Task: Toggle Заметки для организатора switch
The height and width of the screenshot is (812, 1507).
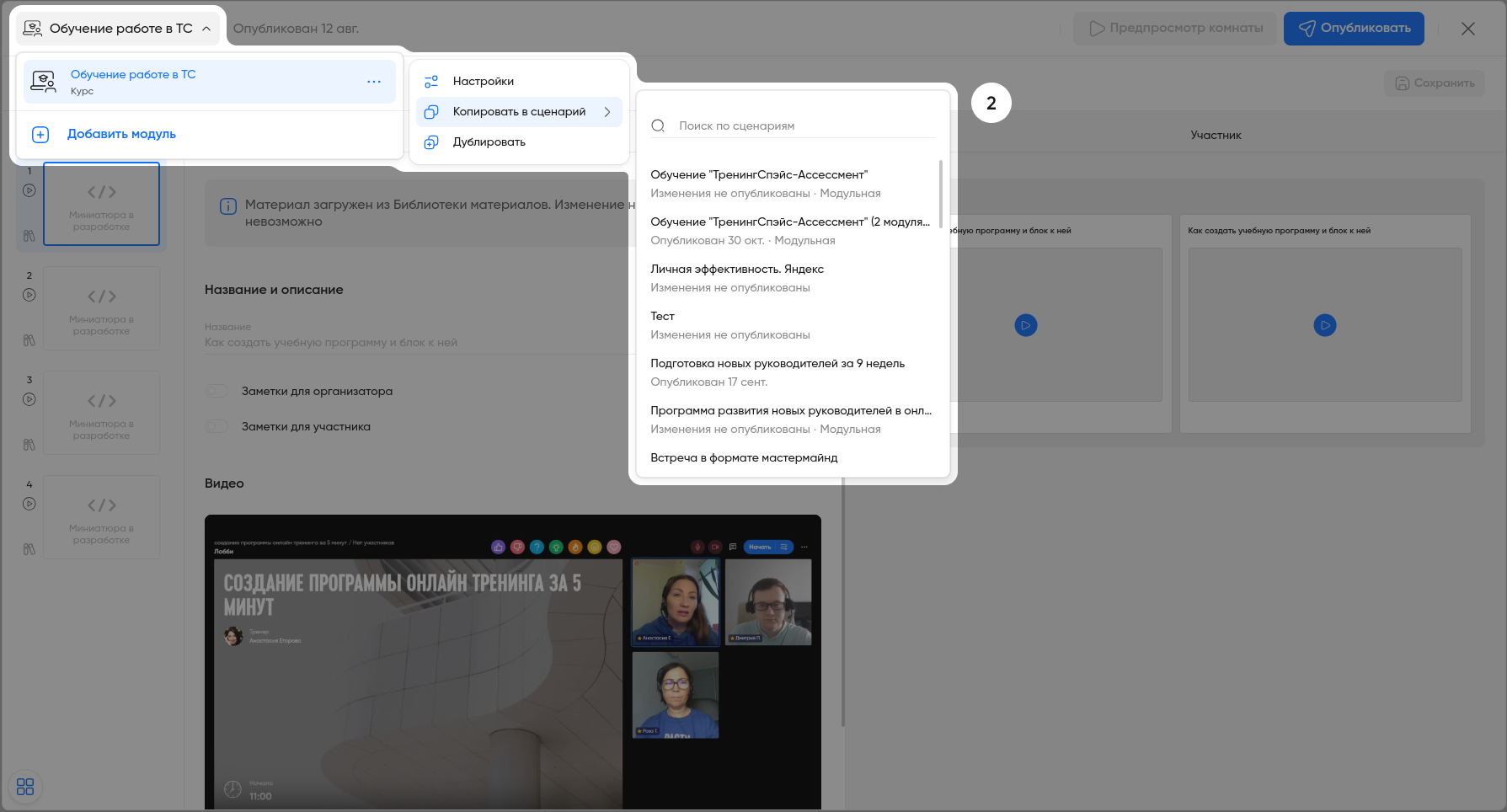Action: click(x=217, y=391)
